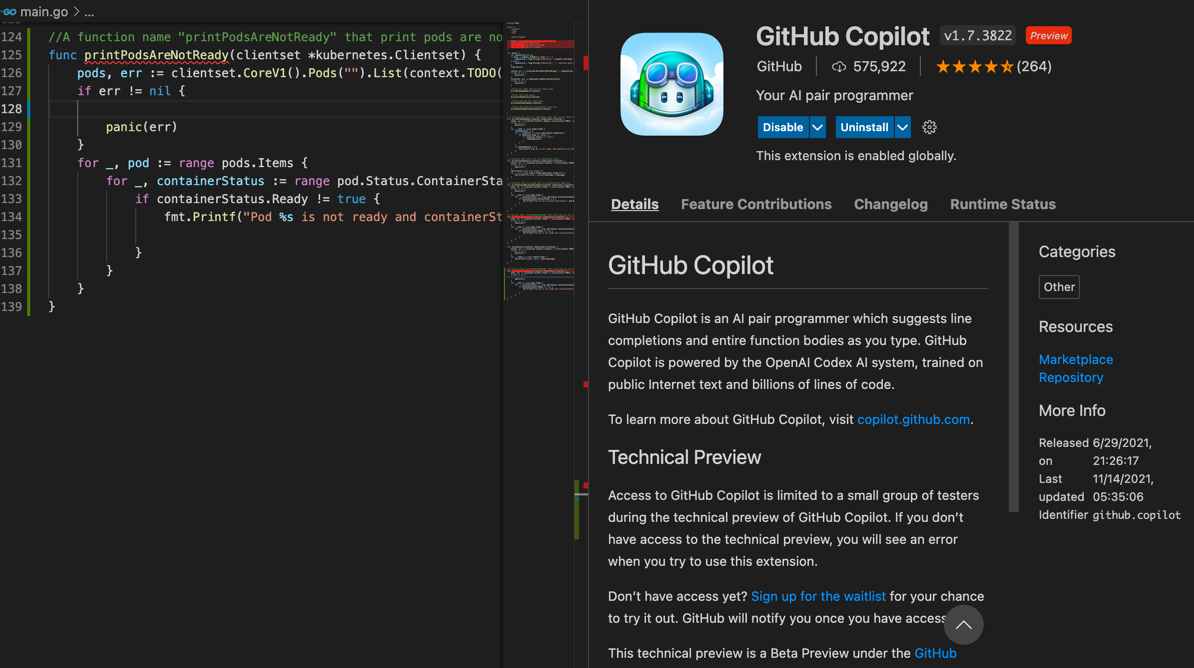Open the extension settings gear
This screenshot has width=1194, height=668.
coord(929,128)
